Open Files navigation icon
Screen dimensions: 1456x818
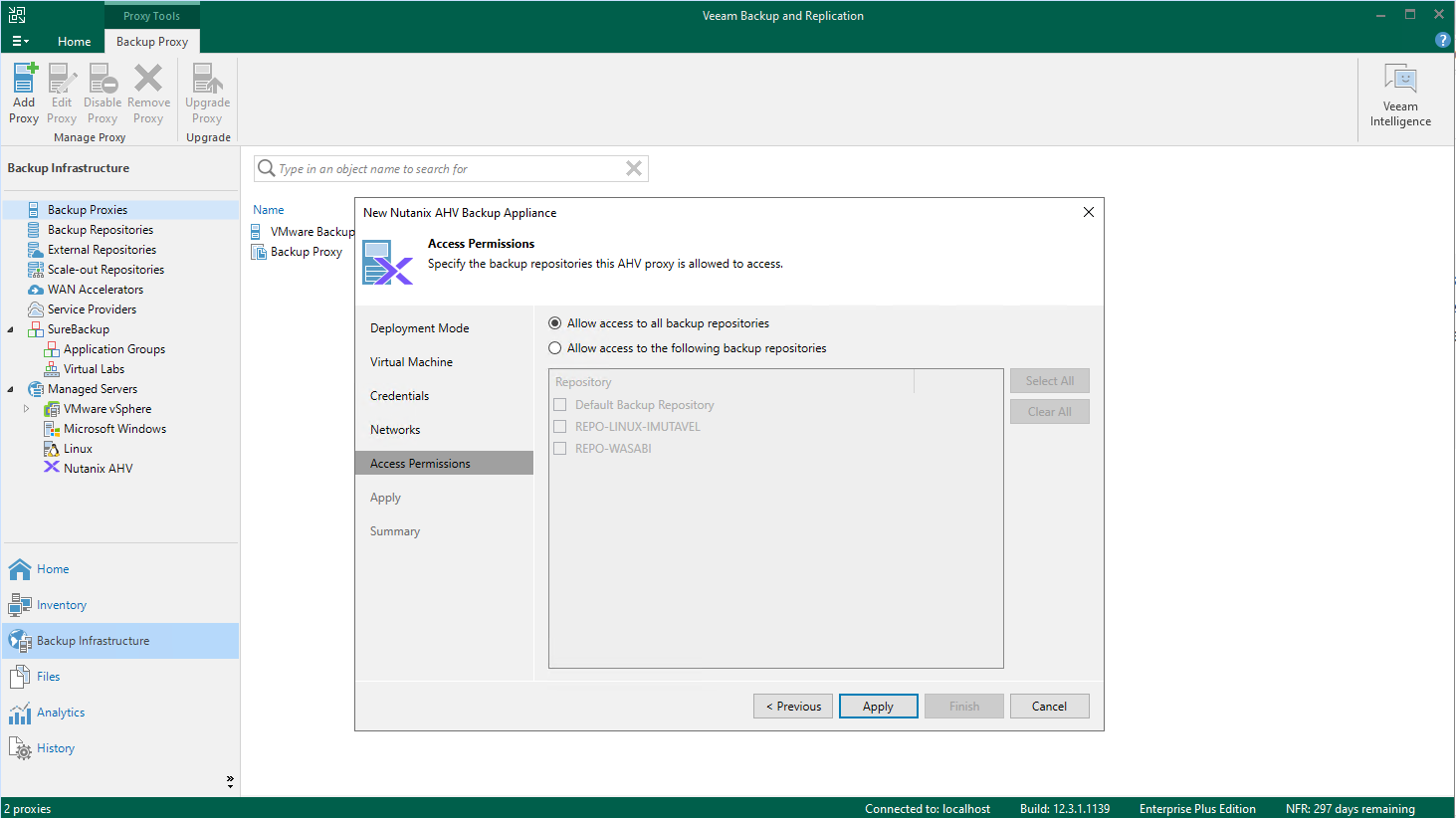20,677
